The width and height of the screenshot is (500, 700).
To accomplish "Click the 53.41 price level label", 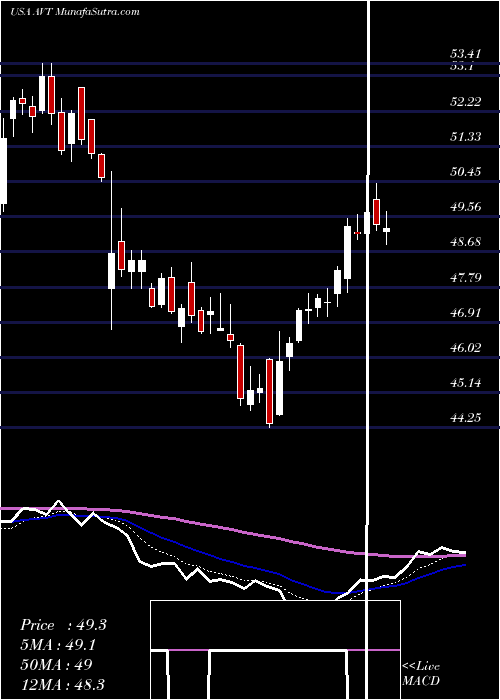I will [x=466, y=54].
